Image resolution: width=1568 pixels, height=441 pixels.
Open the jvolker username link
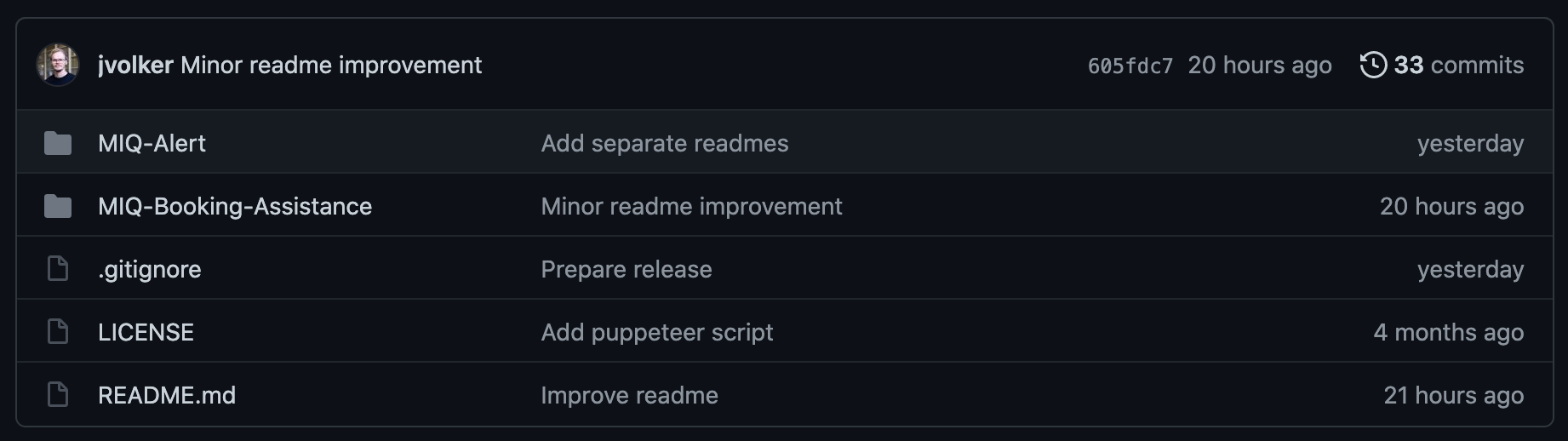(135, 66)
